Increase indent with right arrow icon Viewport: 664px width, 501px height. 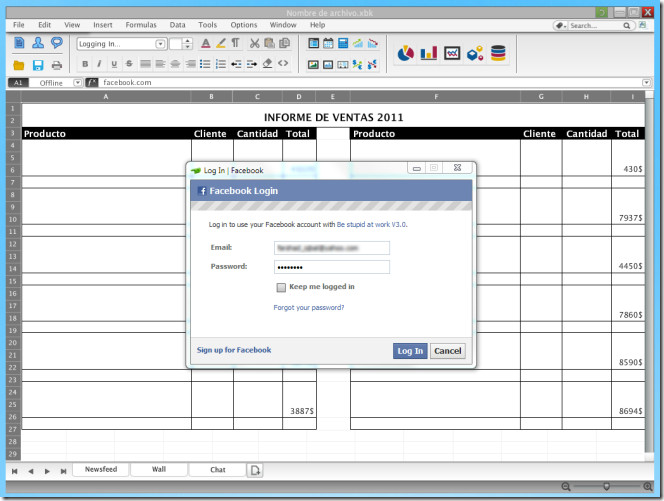[x=252, y=64]
